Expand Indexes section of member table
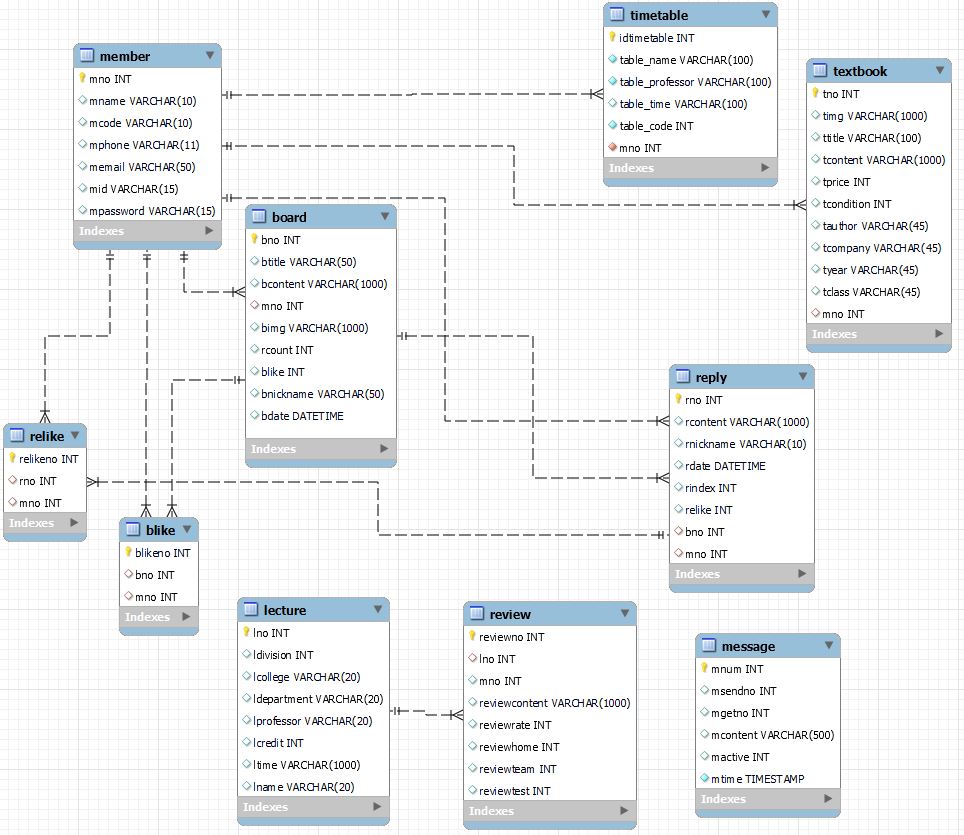This screenshot has height=835, width=964. click(x=209, y=231)
